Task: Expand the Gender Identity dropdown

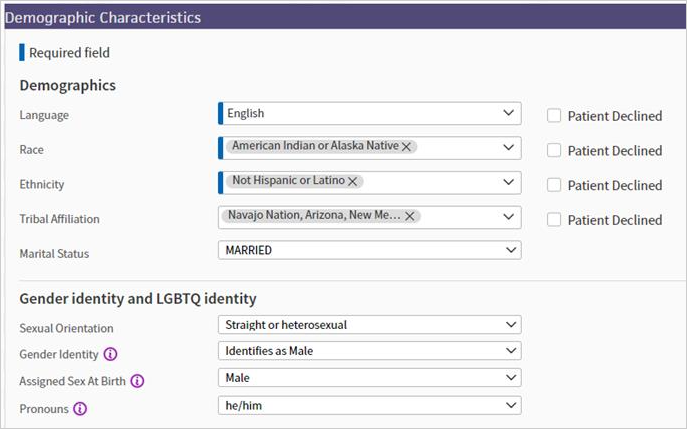Action: pos(369,351)
